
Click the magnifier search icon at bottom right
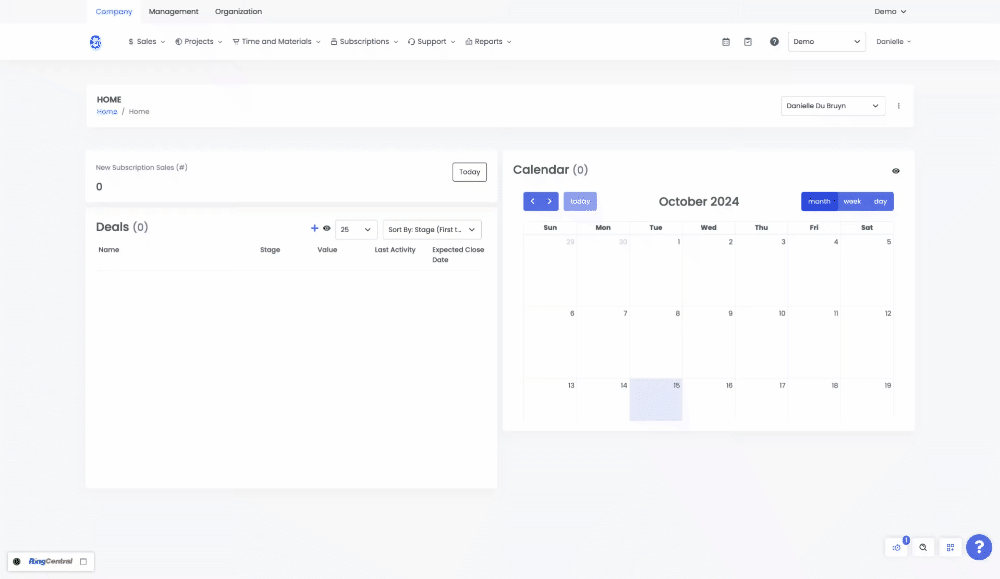click(923, 547)
